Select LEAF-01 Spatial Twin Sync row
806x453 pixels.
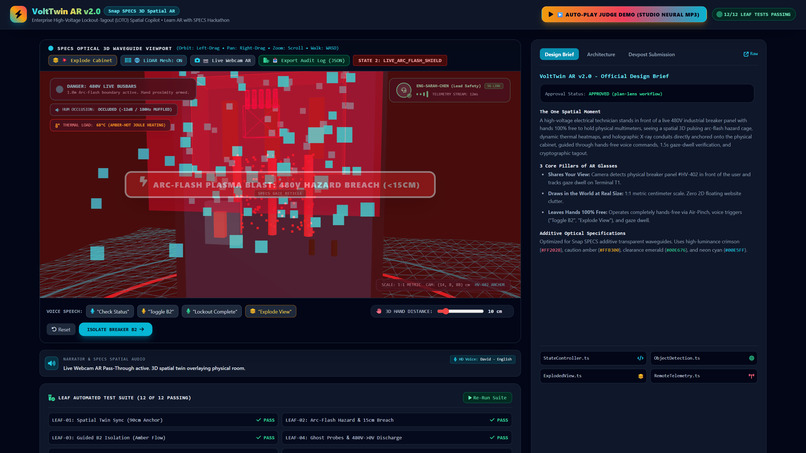(163, 420)
